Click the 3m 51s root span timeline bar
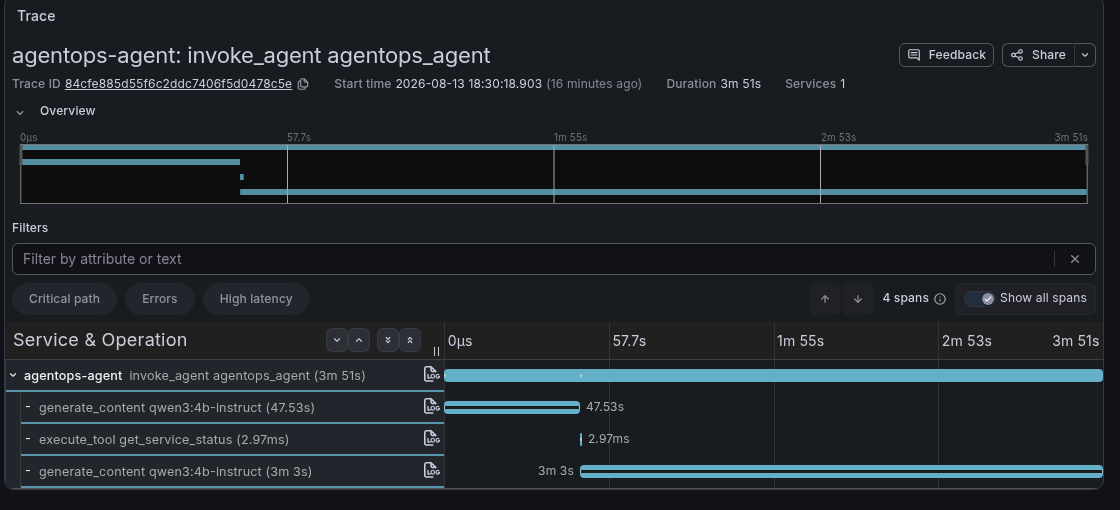Viewport: 1120px width, 510px height. 774,375
